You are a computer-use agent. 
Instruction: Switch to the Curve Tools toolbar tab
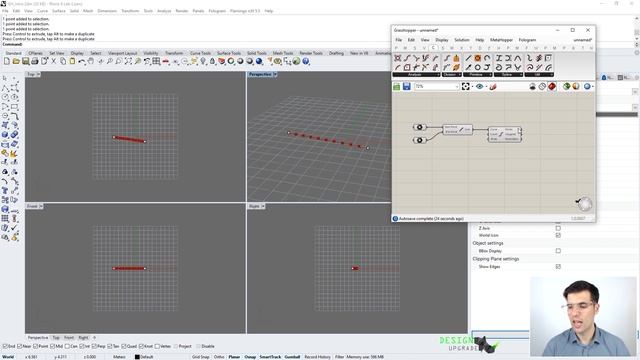pos(200,53)
